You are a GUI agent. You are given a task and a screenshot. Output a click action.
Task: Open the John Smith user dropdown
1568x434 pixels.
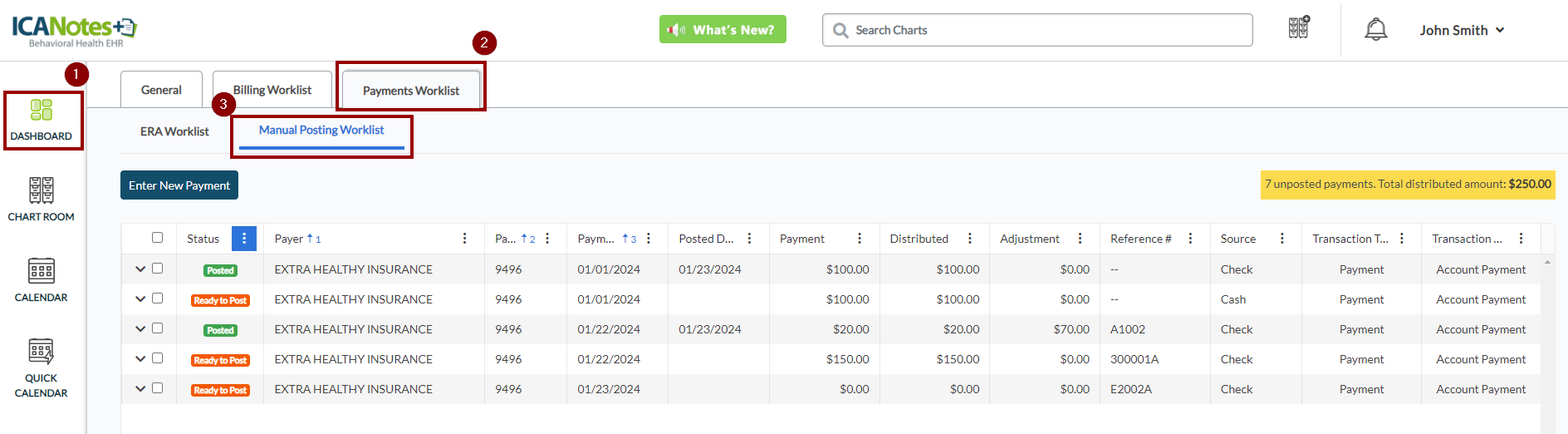1461,30
